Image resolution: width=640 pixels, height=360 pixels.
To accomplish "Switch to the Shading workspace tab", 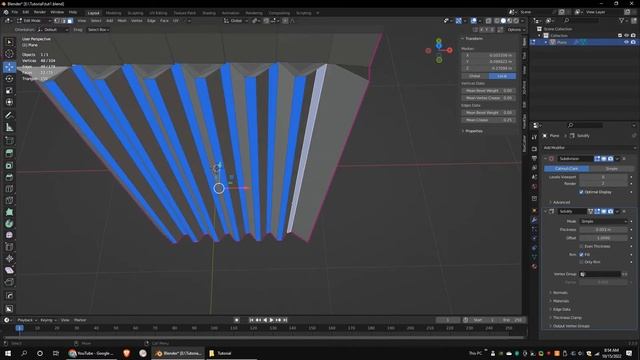I will (x=209, y=13).
